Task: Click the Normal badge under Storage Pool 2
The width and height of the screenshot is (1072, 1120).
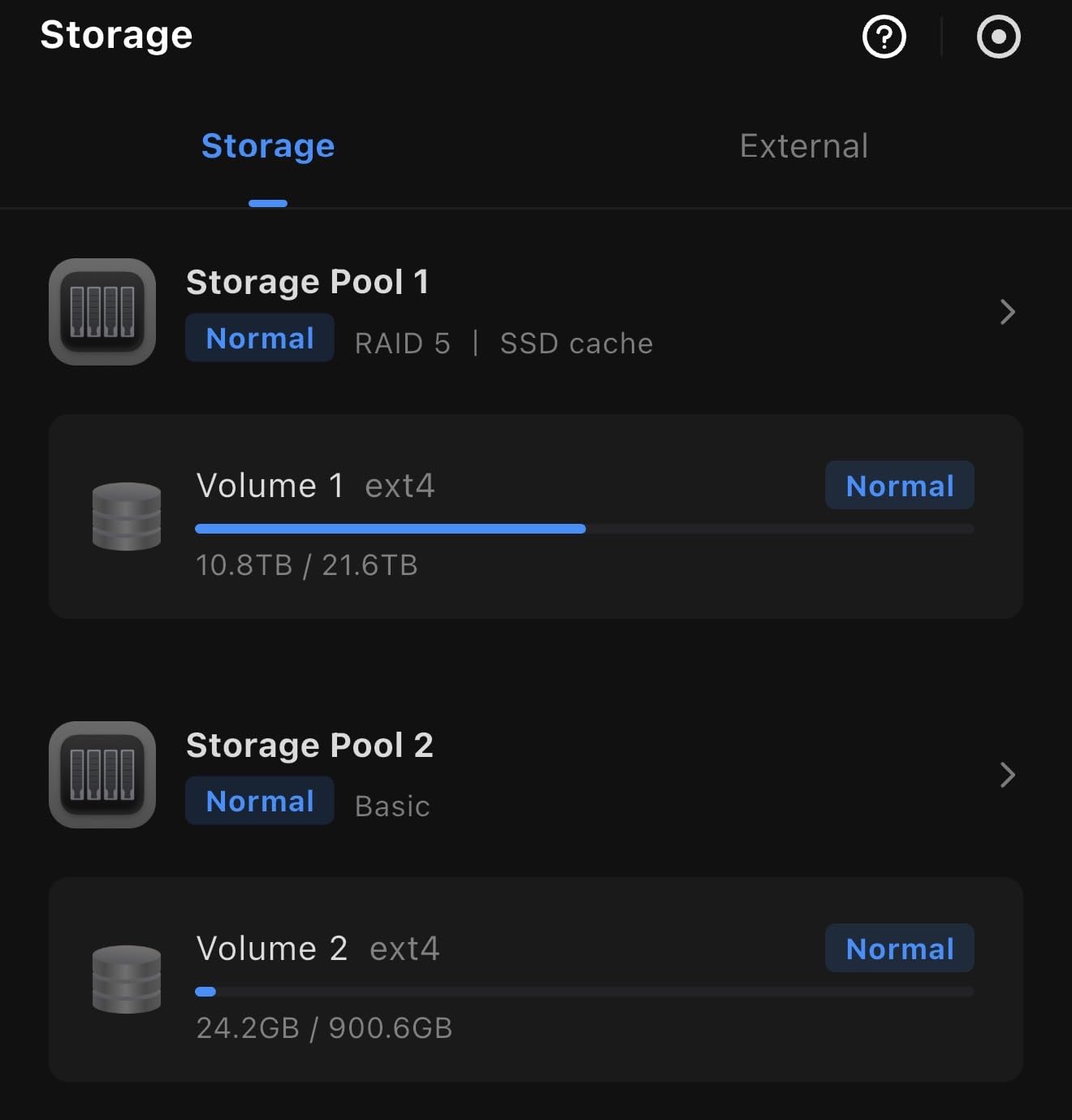Action: click(260, 801)
